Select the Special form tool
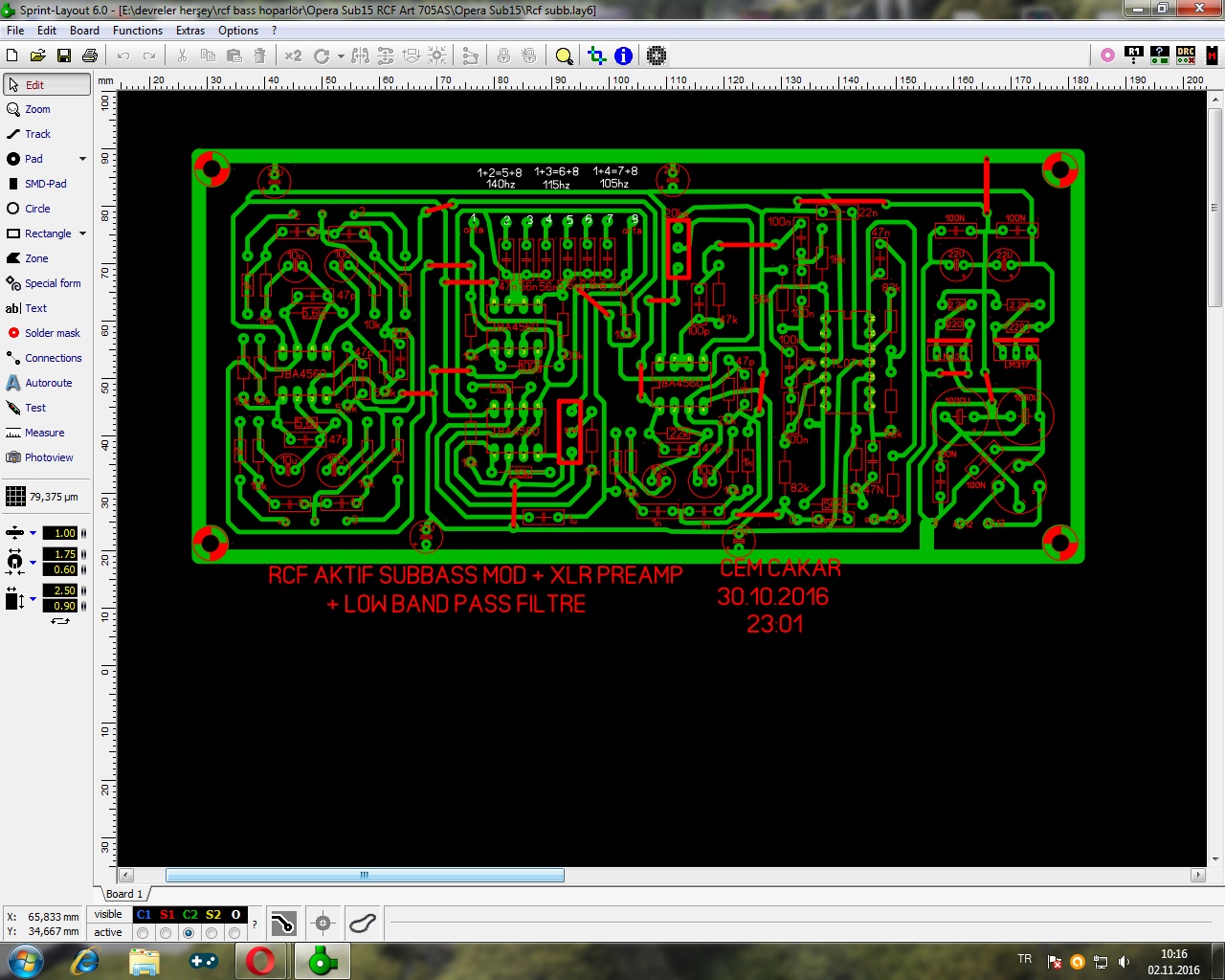The width and height of the screenshot is (1225, 980). click(47, 283)
